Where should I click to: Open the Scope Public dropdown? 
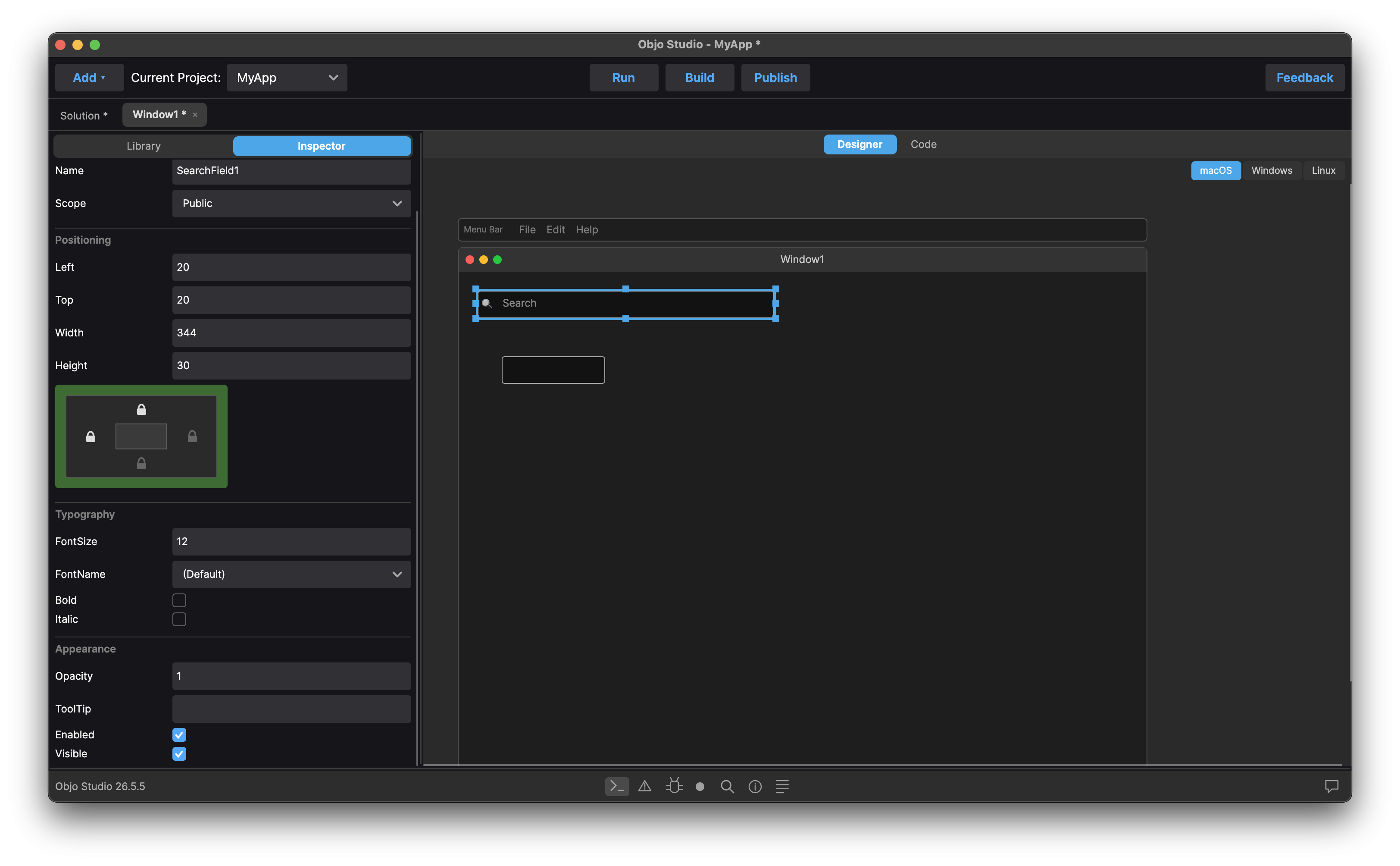coord(291,203)
